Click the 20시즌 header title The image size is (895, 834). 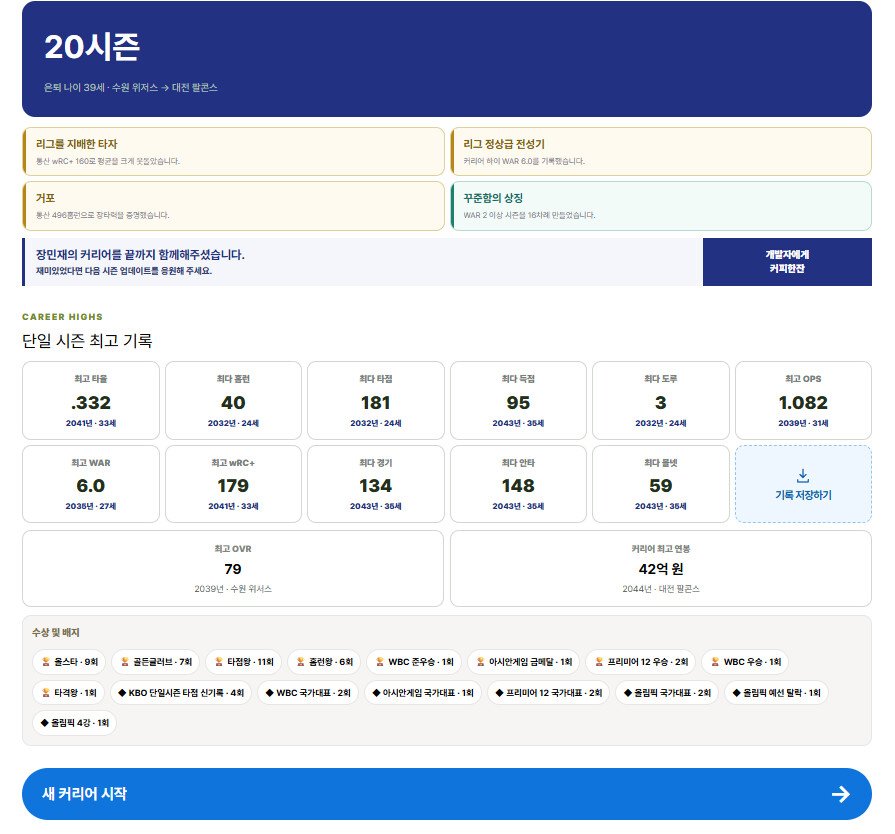pos(92,47)
